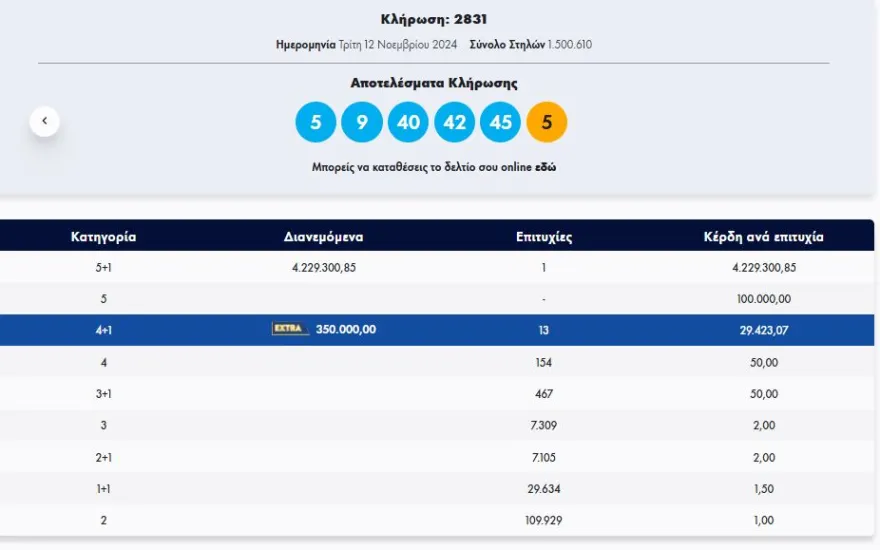Click the 109.929 successes in category 2
The width and height of the screenshot is (880, 550).
point(544,520)
